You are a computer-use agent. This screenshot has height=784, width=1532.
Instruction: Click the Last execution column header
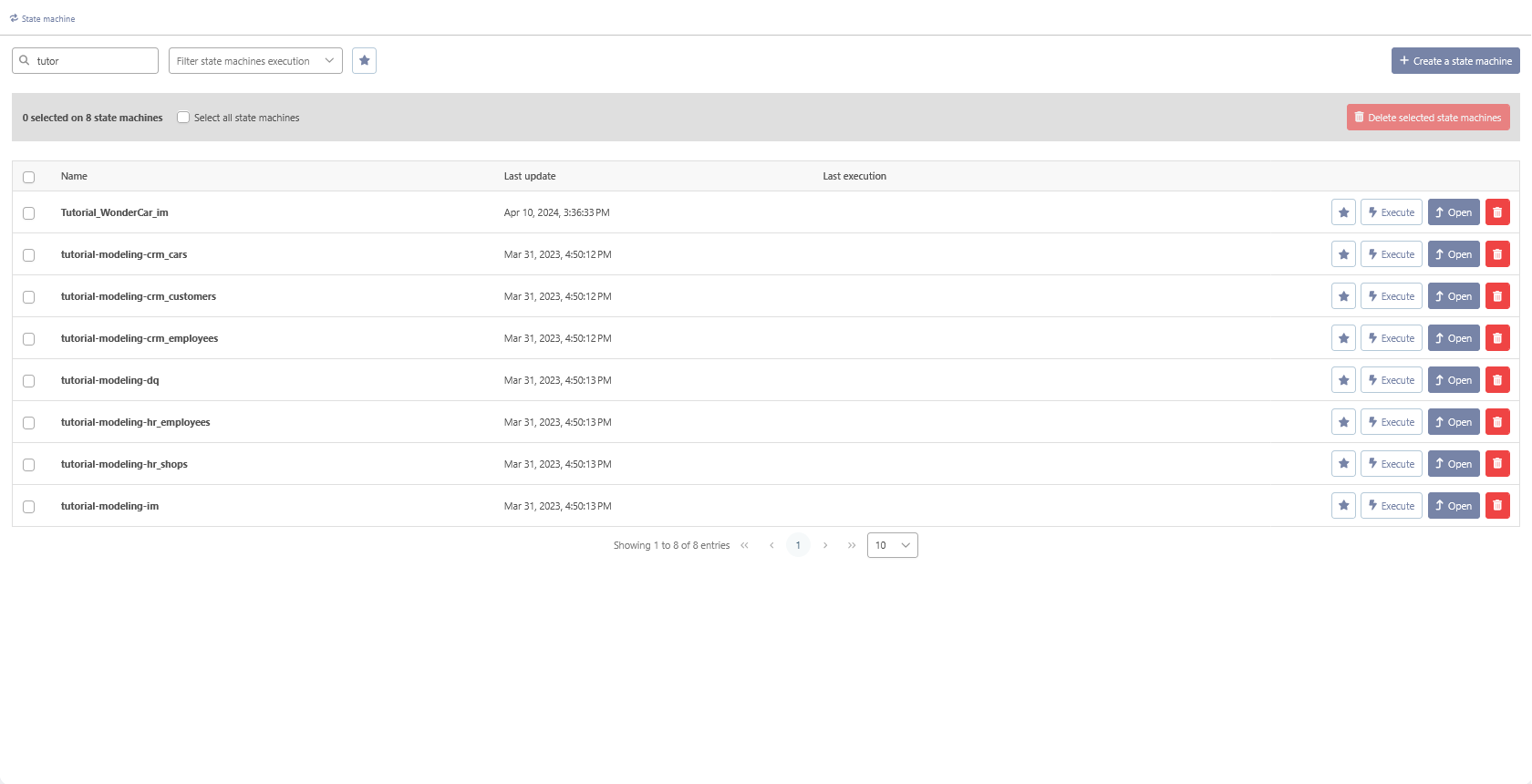tap(854, 176)
